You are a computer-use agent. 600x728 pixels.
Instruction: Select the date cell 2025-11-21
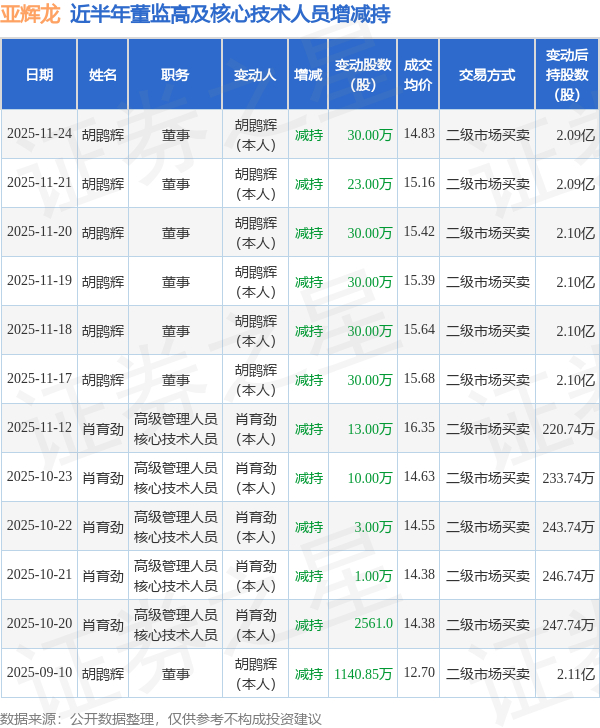pyautogui.click(x=39, y=183)
